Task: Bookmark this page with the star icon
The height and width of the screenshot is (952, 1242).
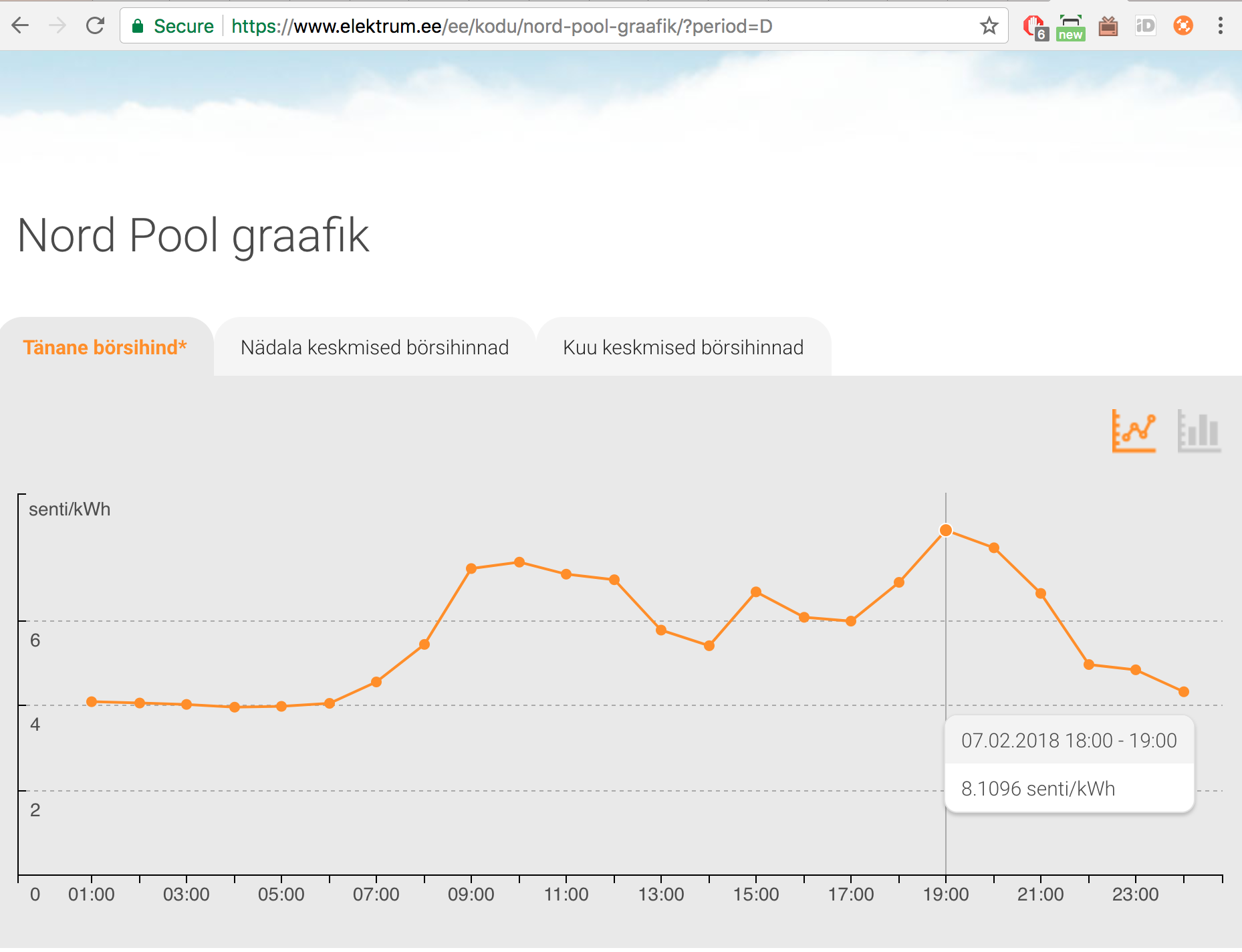Action: [x=989, y=26]
